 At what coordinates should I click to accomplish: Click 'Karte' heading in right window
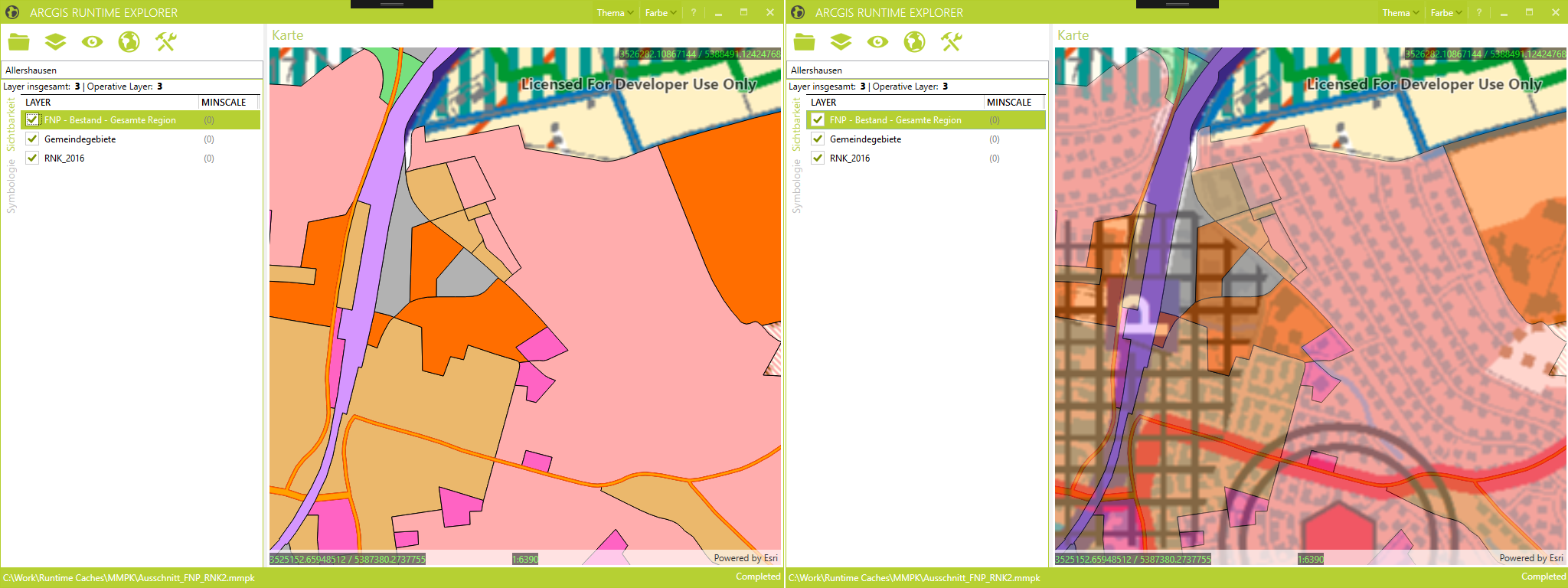click(1073, 35)
